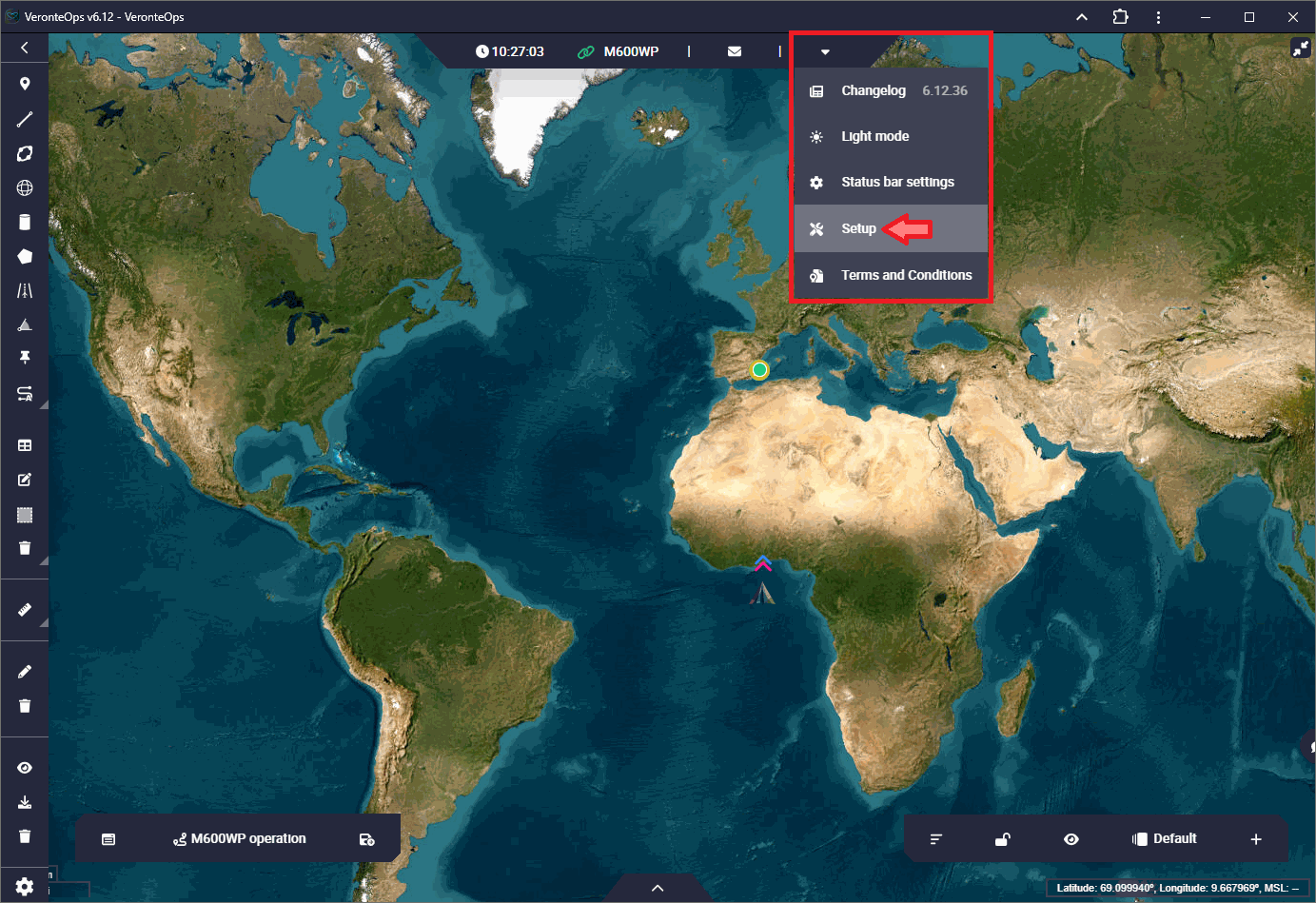Viewport: 1316px width, 903px height.
Task: Select the waypoint marker tool
Action: click(25, 84)
